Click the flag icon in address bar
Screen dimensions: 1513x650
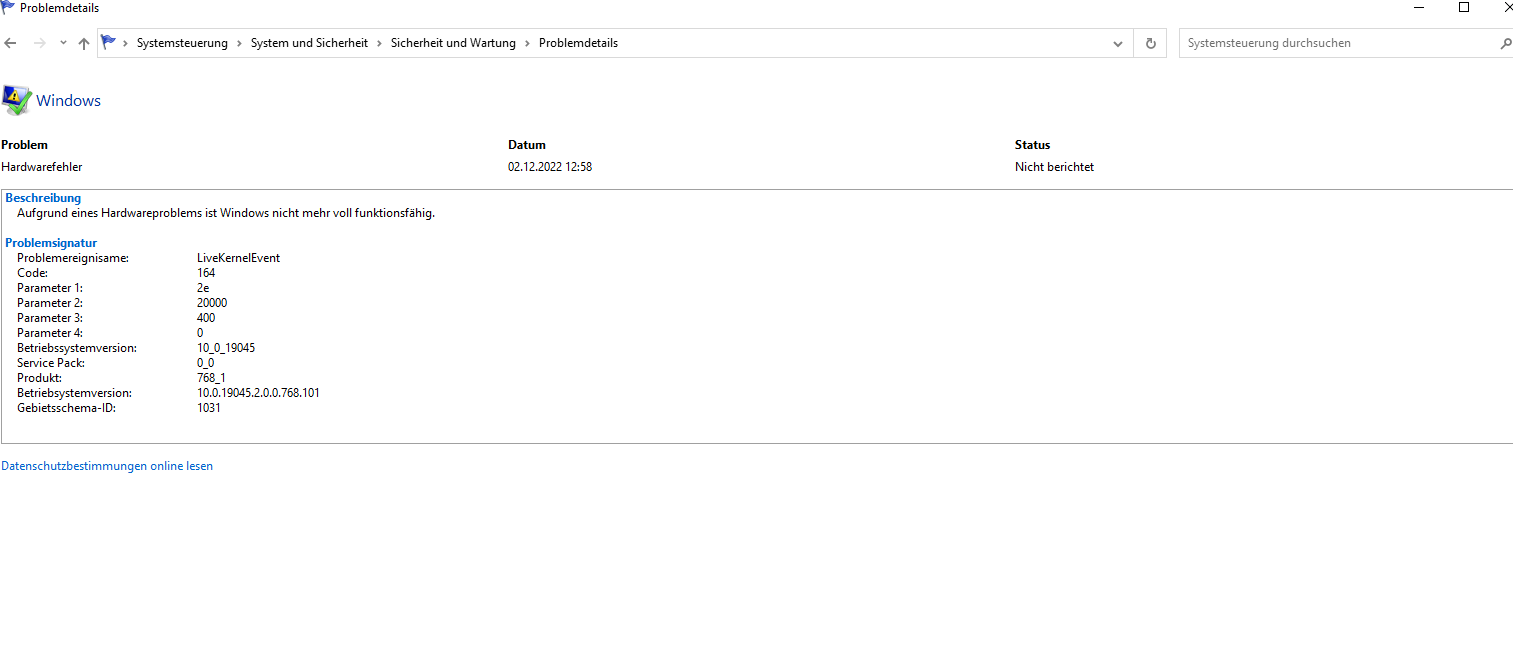click(x=109, y=43)
